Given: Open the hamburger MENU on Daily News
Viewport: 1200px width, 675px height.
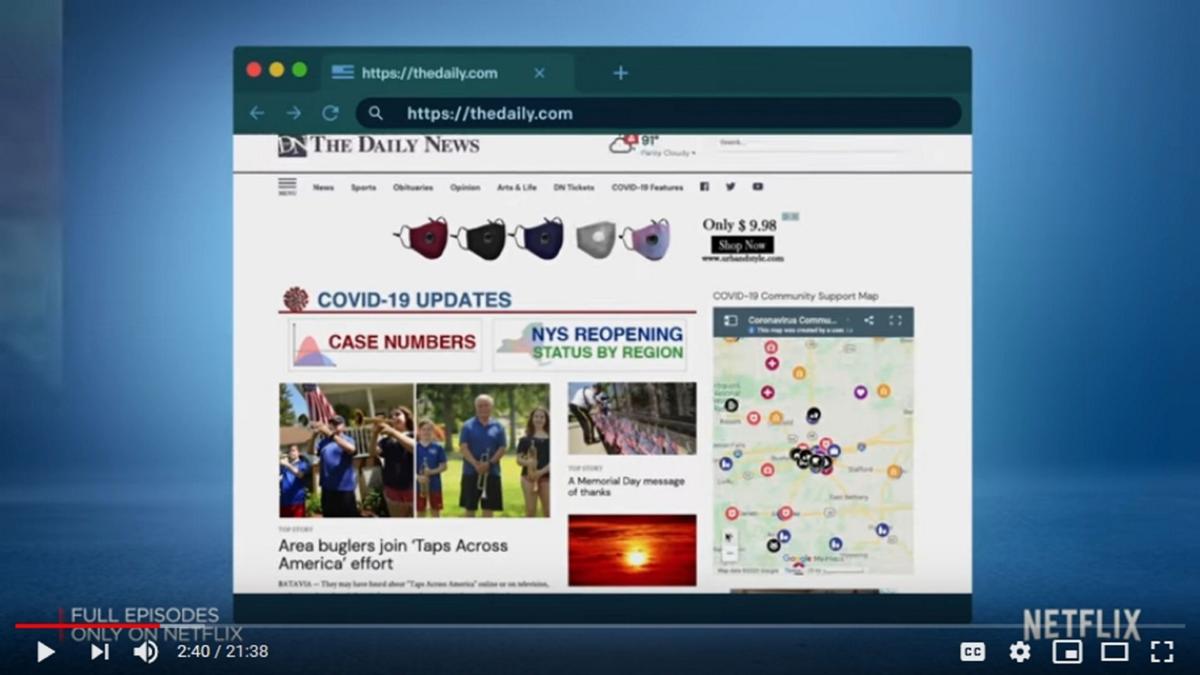Looking at the screenshot, I should pos(287,186).
